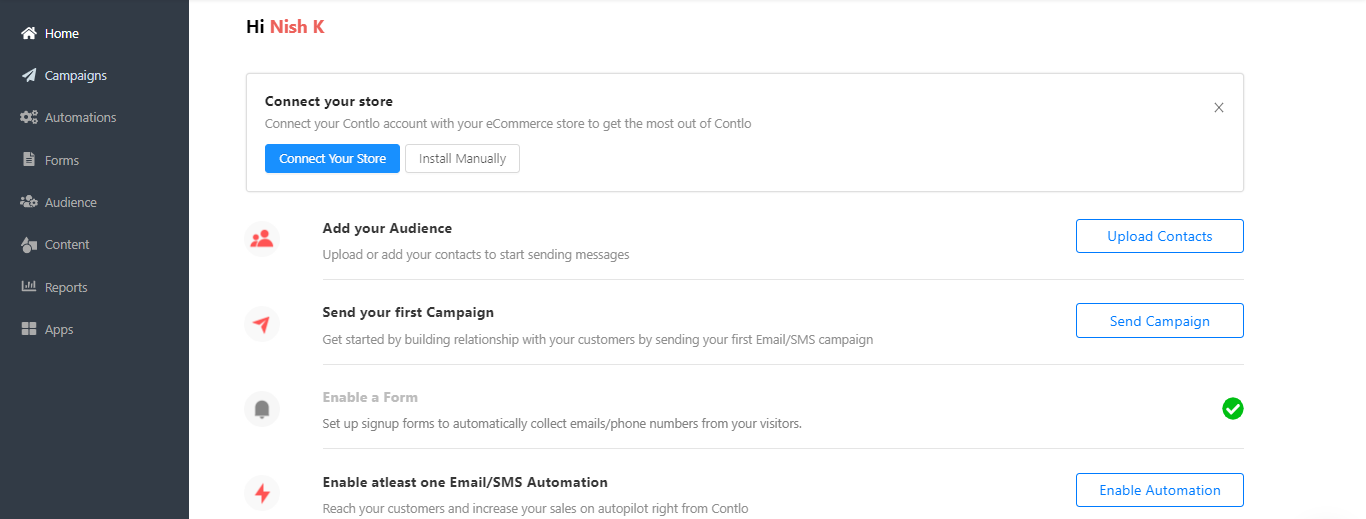
Task: Click the Send Campaign button
Action: click(1159, 321)
